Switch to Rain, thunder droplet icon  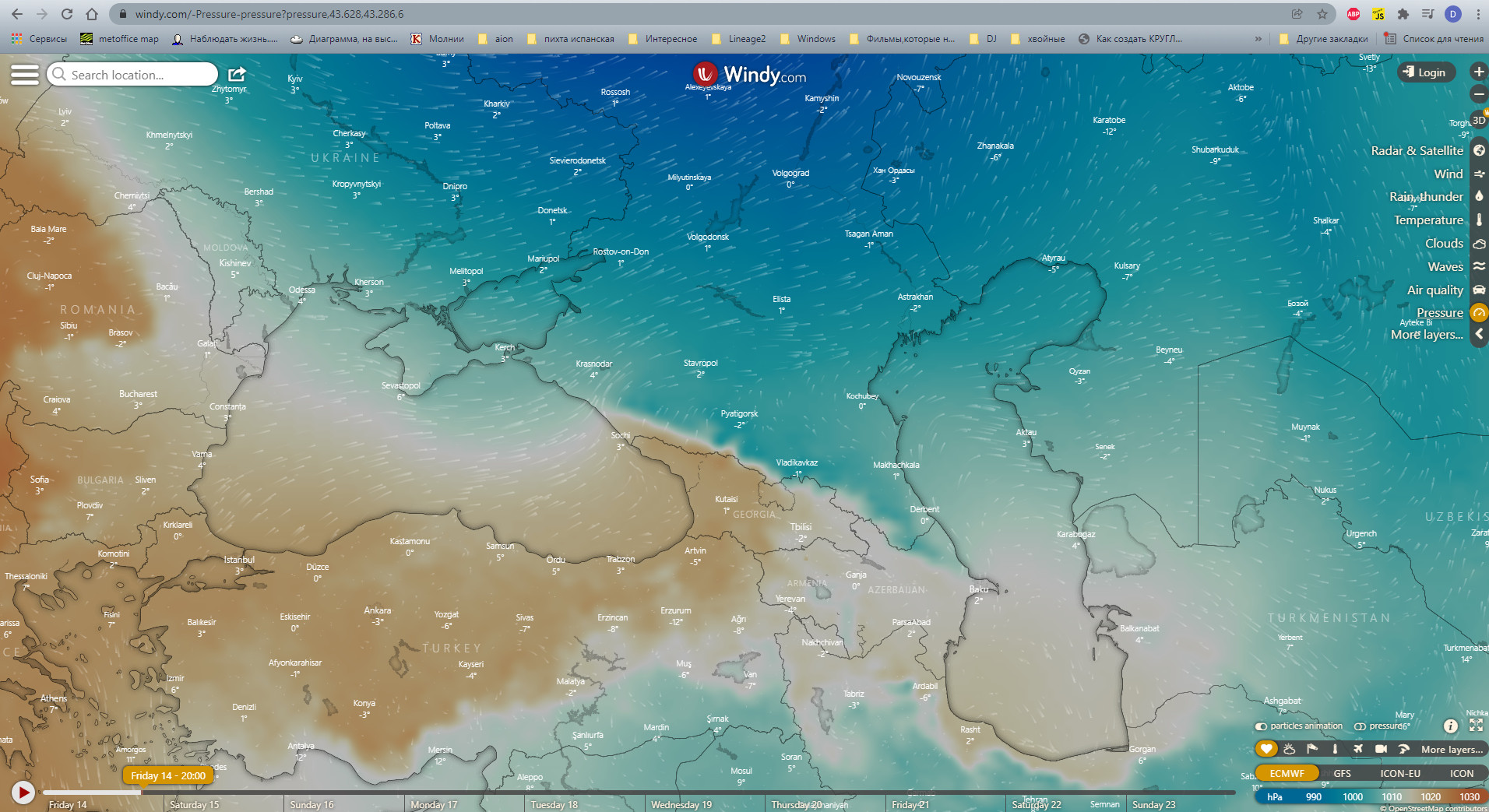pyautogui.click(x=1478, y=196)
